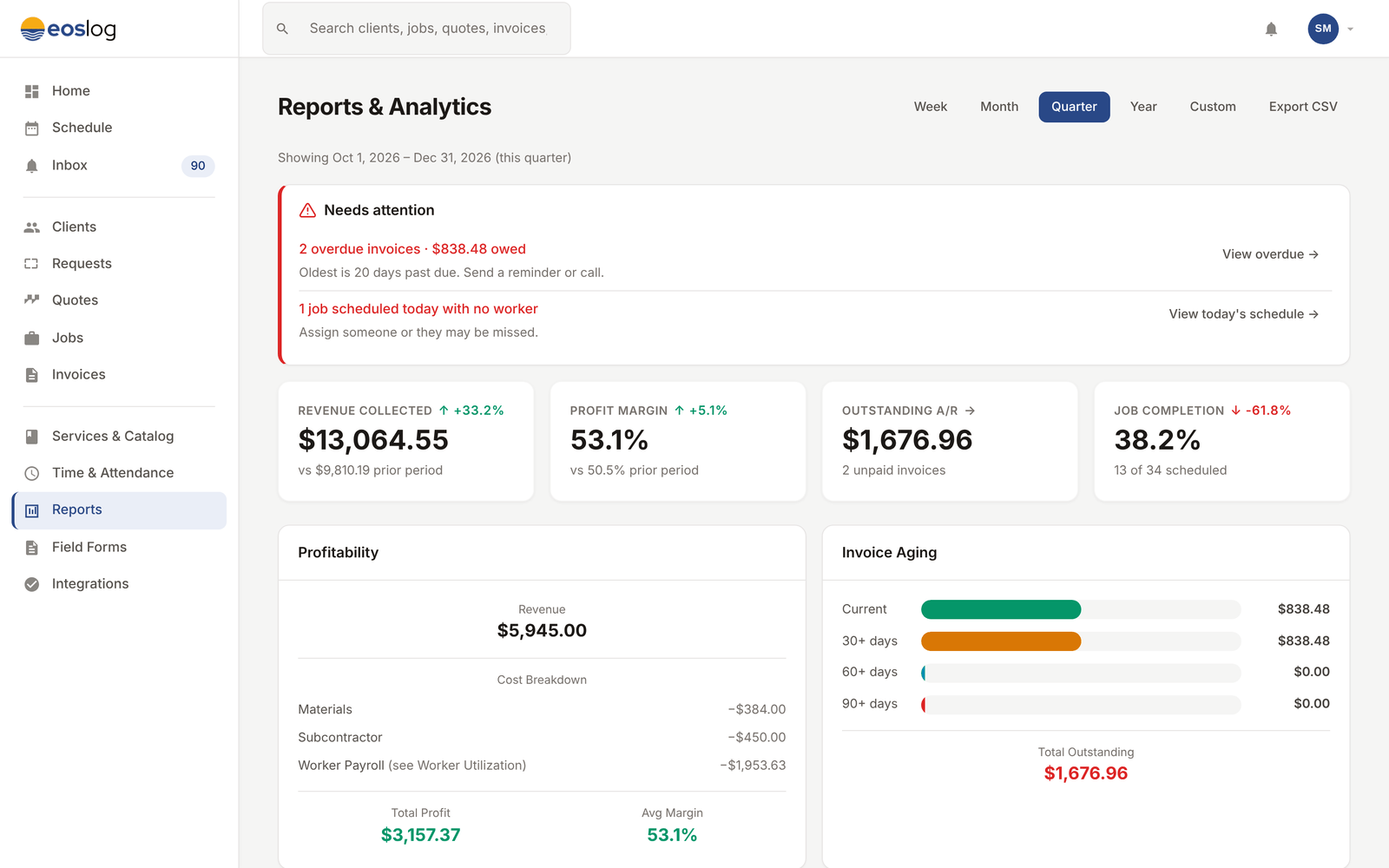Click the Inbox bell icon in the sidebar
Screen dimensions: 1389x868
point(32,166)
